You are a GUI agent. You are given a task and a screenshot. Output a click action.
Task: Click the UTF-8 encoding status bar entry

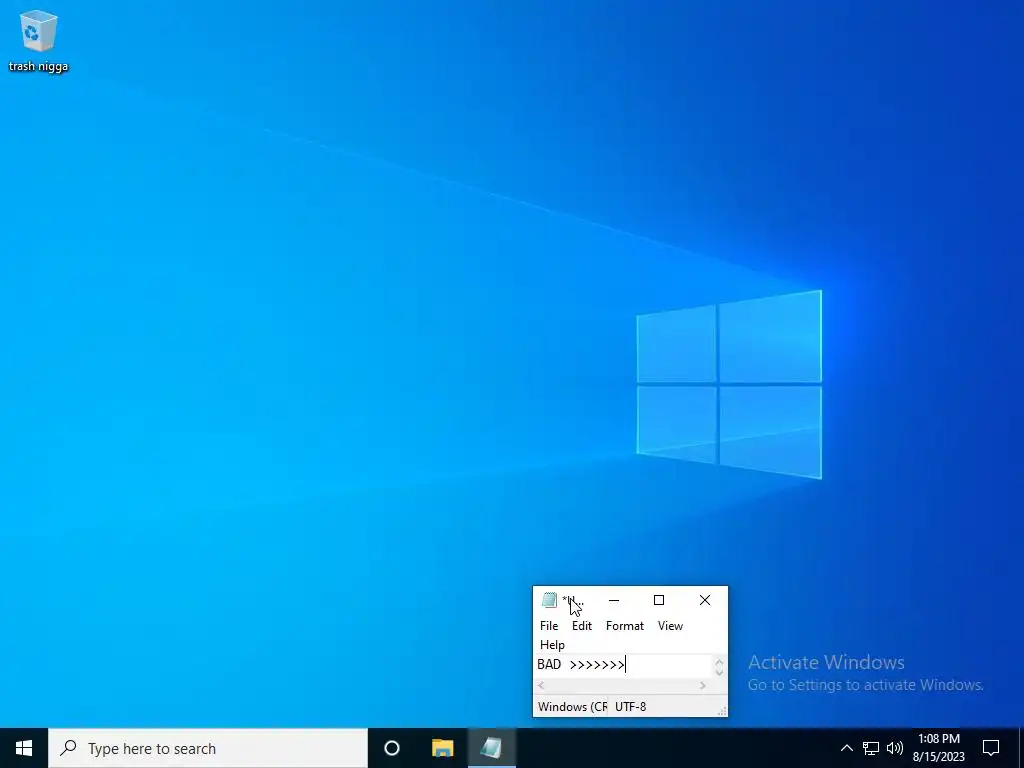pos(630,707)
